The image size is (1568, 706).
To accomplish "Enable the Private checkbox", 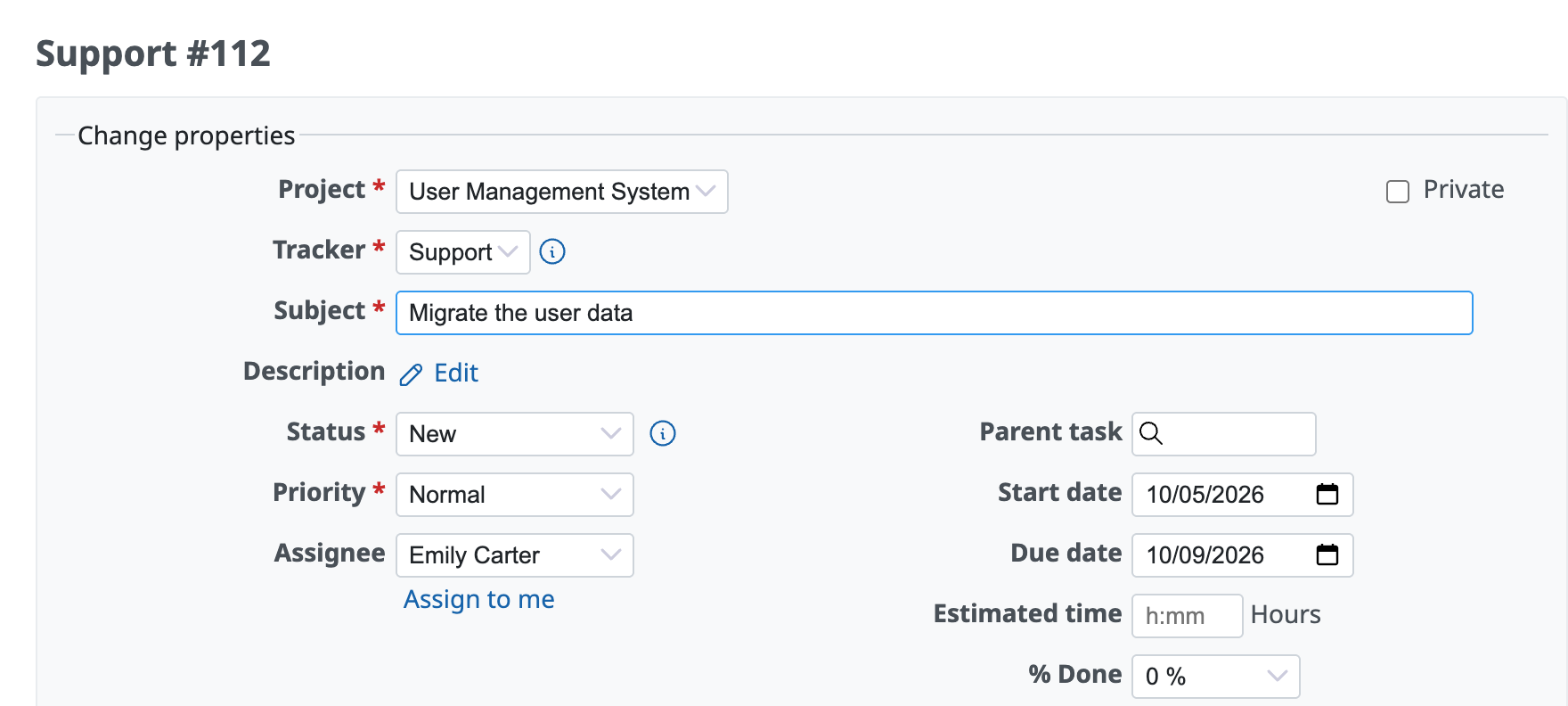I will [1398, 192].
